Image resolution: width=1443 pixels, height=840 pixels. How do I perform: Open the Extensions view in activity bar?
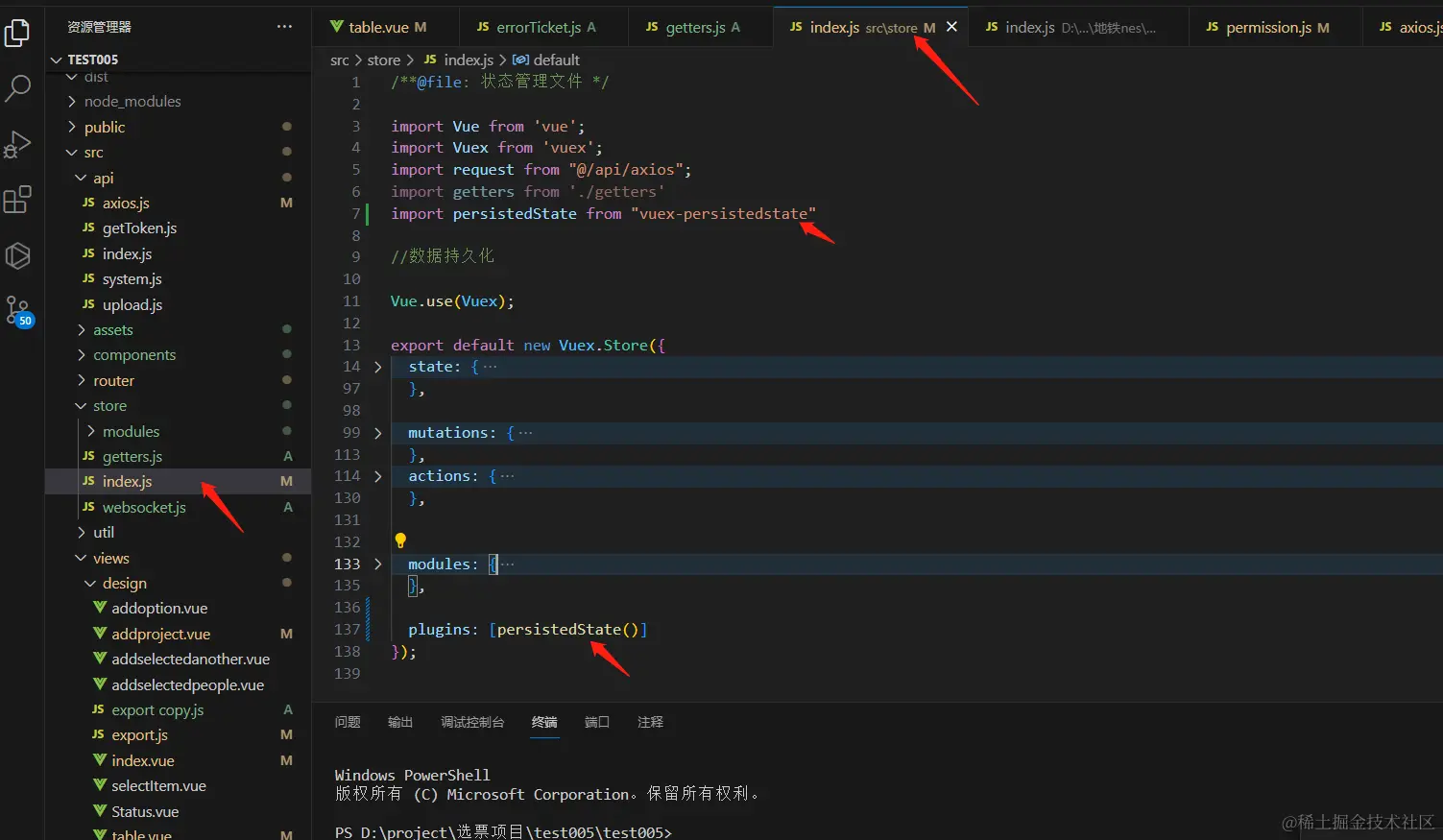click(17, 200)
